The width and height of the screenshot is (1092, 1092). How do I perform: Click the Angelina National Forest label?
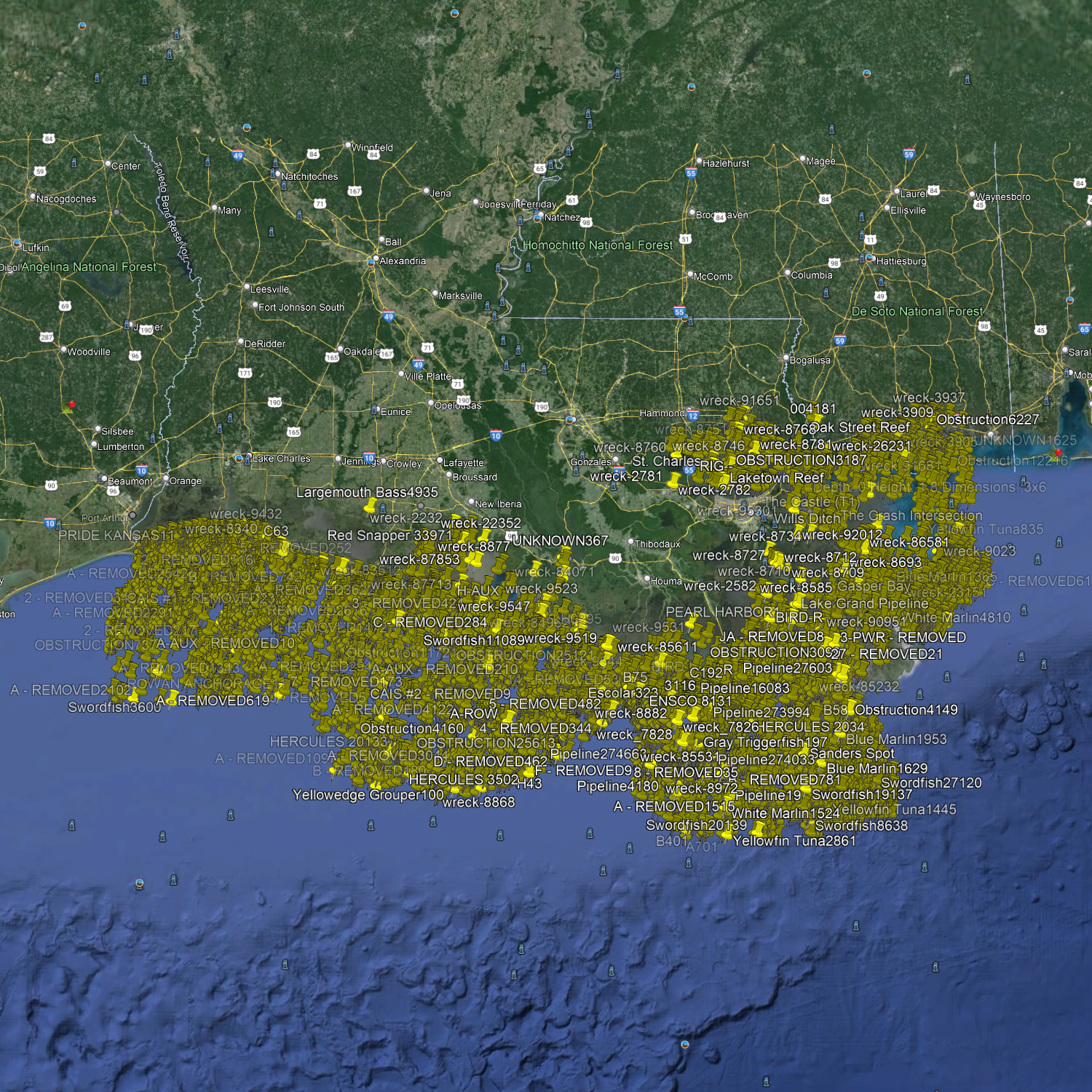pos(89,267)
